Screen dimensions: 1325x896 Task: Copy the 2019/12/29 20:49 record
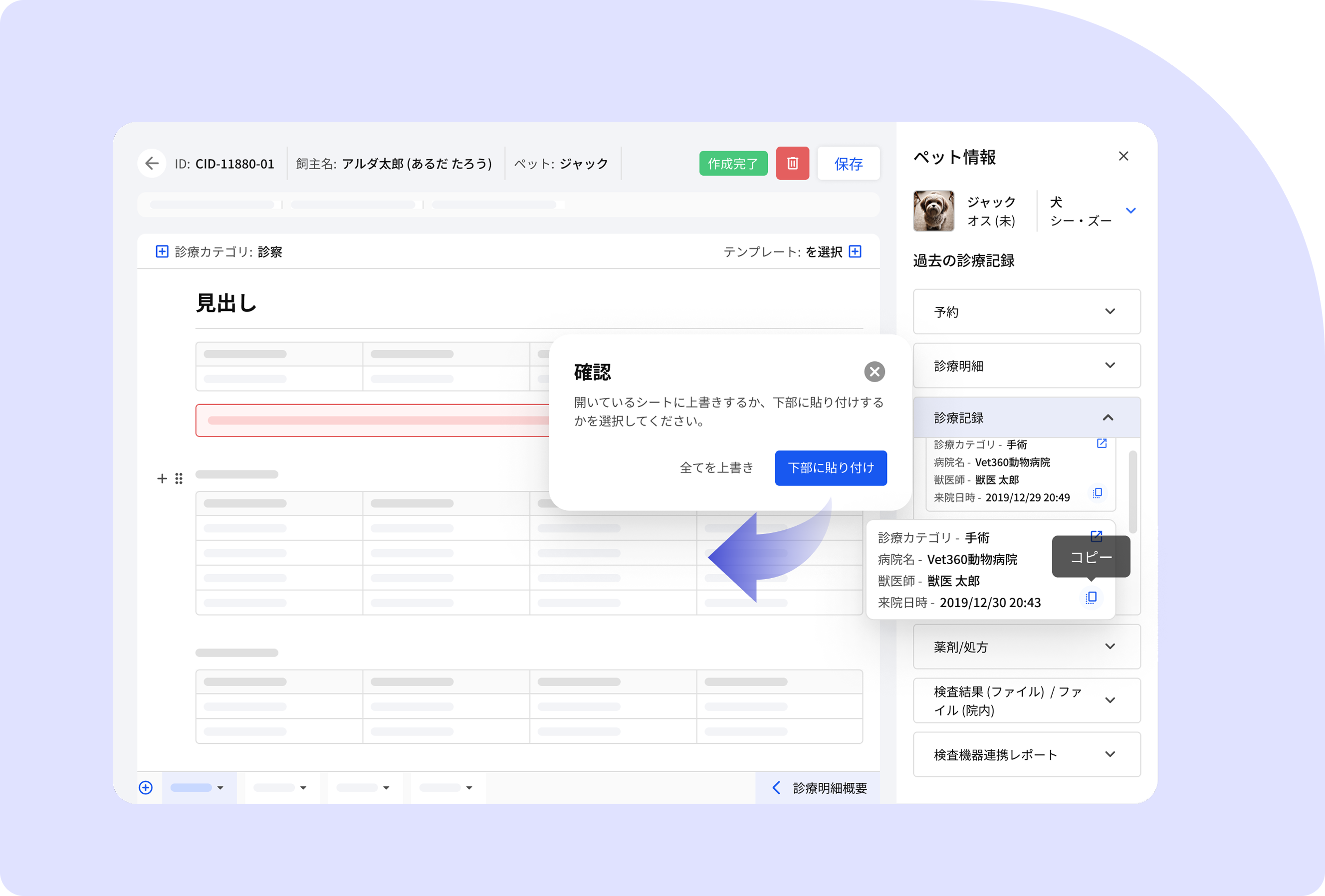click(1097, 493)
